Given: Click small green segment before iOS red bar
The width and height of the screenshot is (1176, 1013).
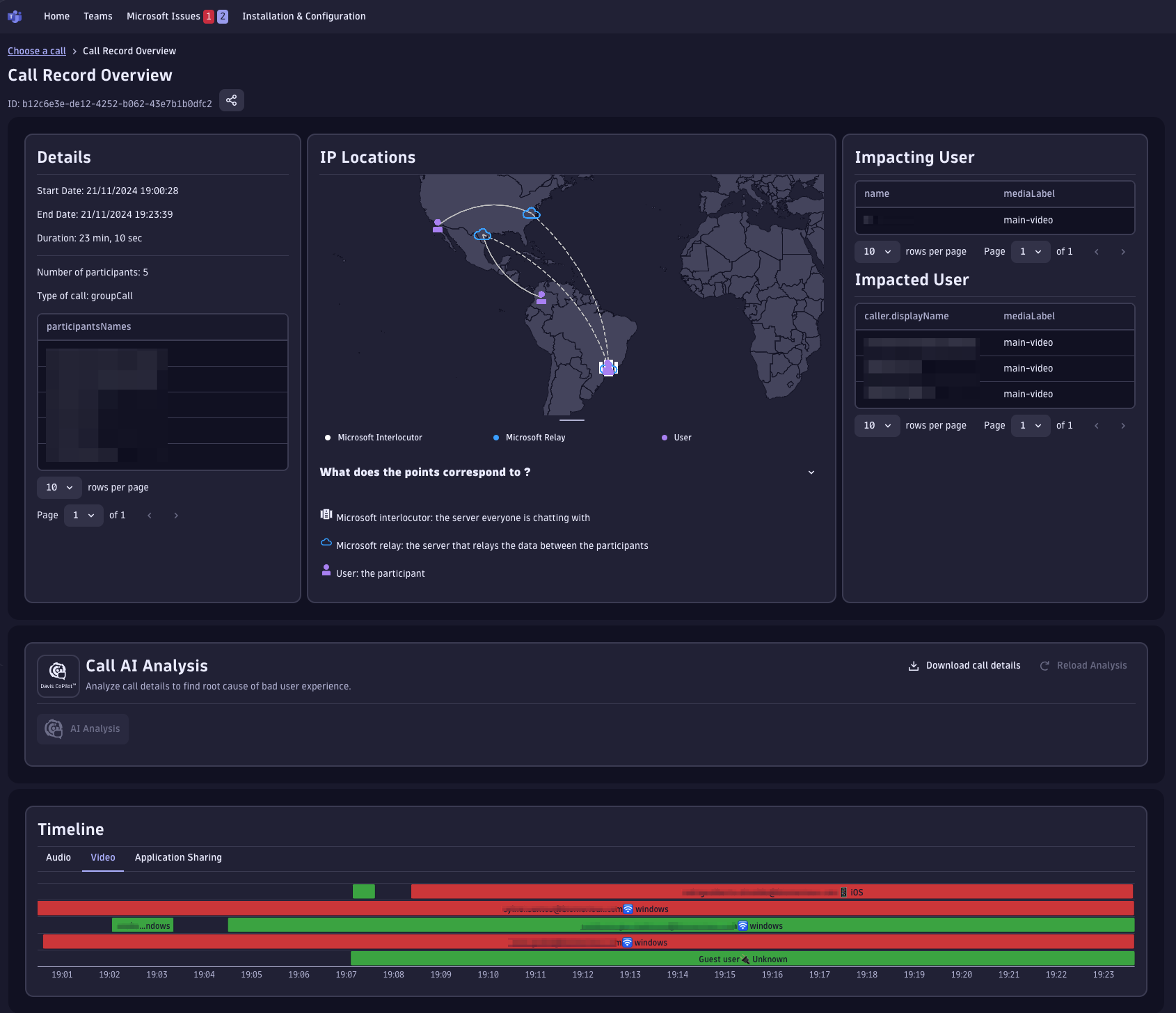Looking at the screenshot, I should pyautogui.click(x=364, y=891).
